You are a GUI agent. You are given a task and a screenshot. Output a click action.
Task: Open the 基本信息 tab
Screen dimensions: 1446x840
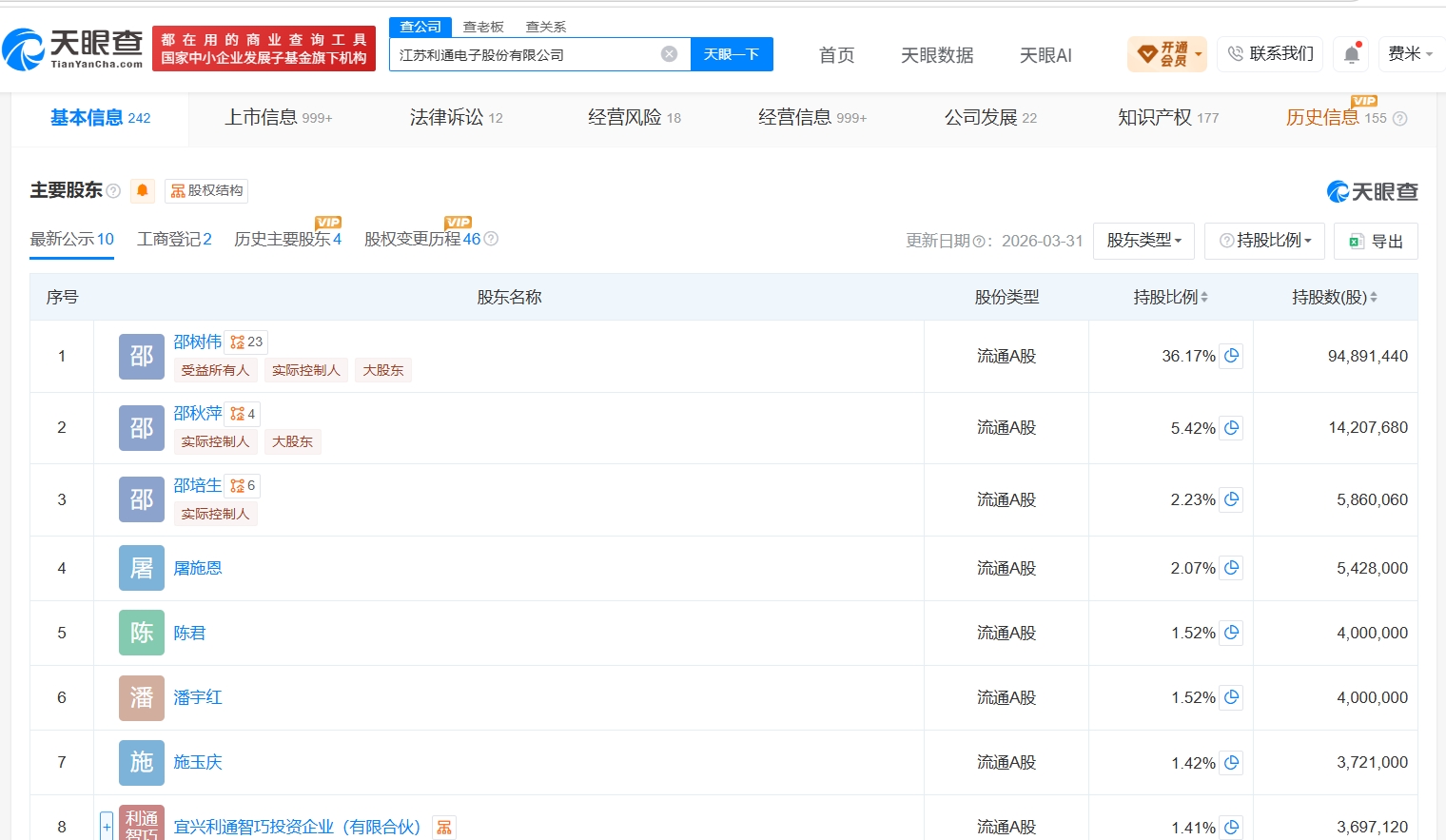[x=100, y=118]
